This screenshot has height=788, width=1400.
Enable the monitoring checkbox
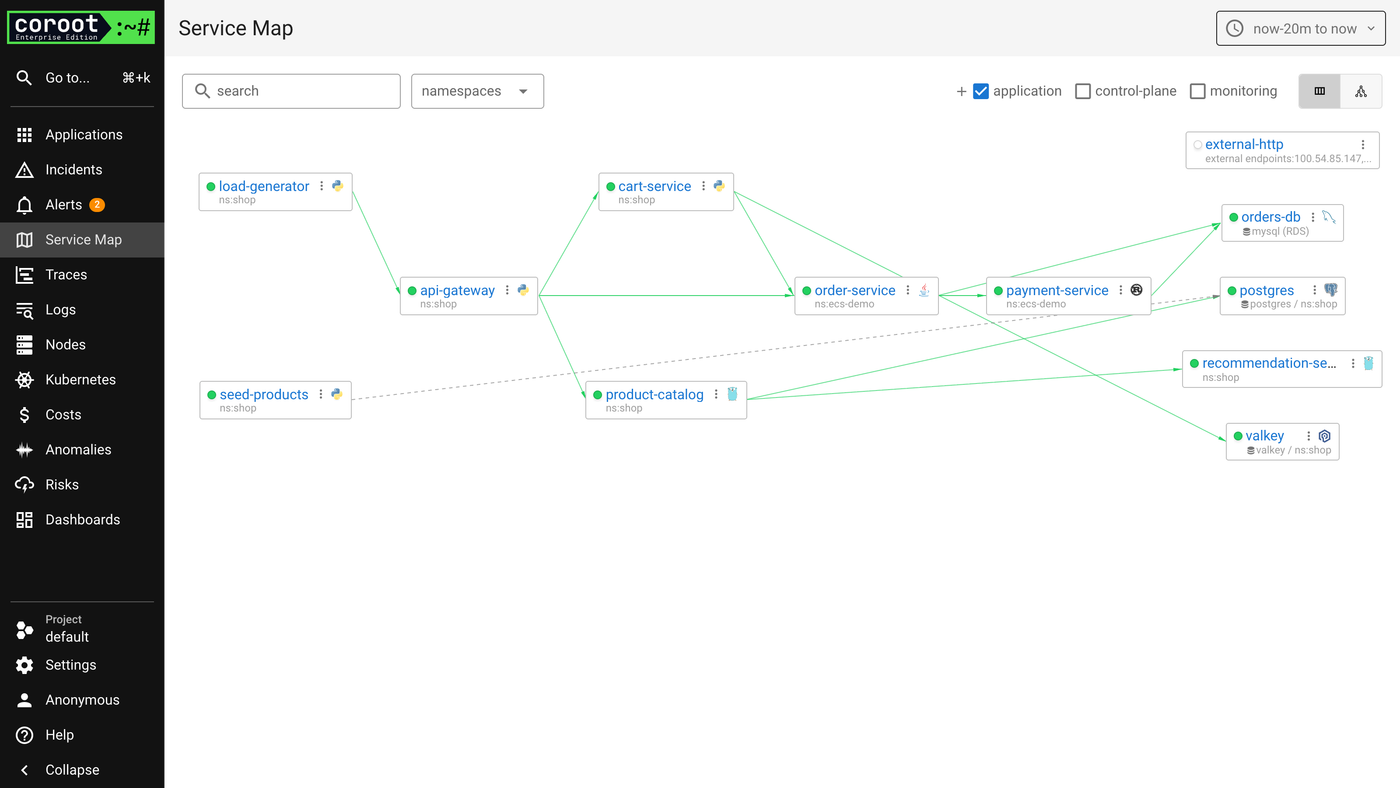coord(1198,91)
